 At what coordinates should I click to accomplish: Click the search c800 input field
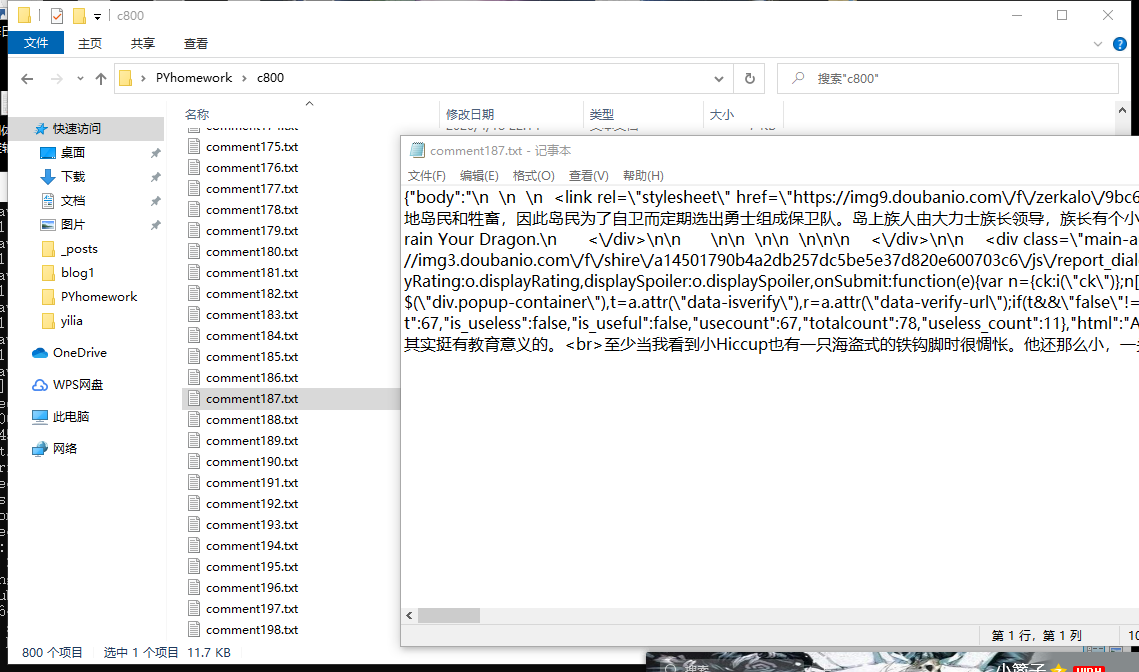[x=947, y=78]
